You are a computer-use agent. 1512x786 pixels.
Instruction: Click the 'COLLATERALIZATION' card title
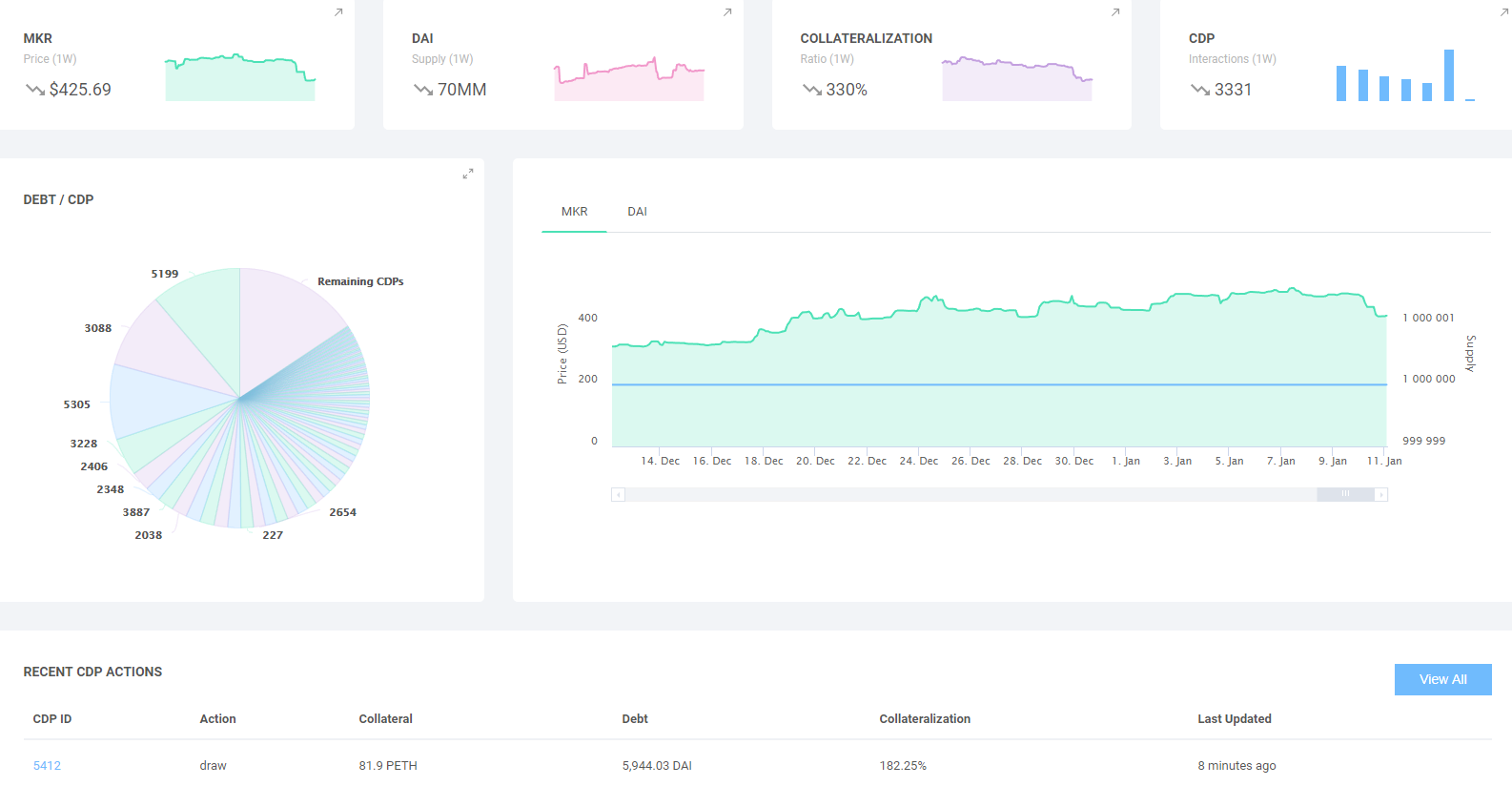pos(866,38)
